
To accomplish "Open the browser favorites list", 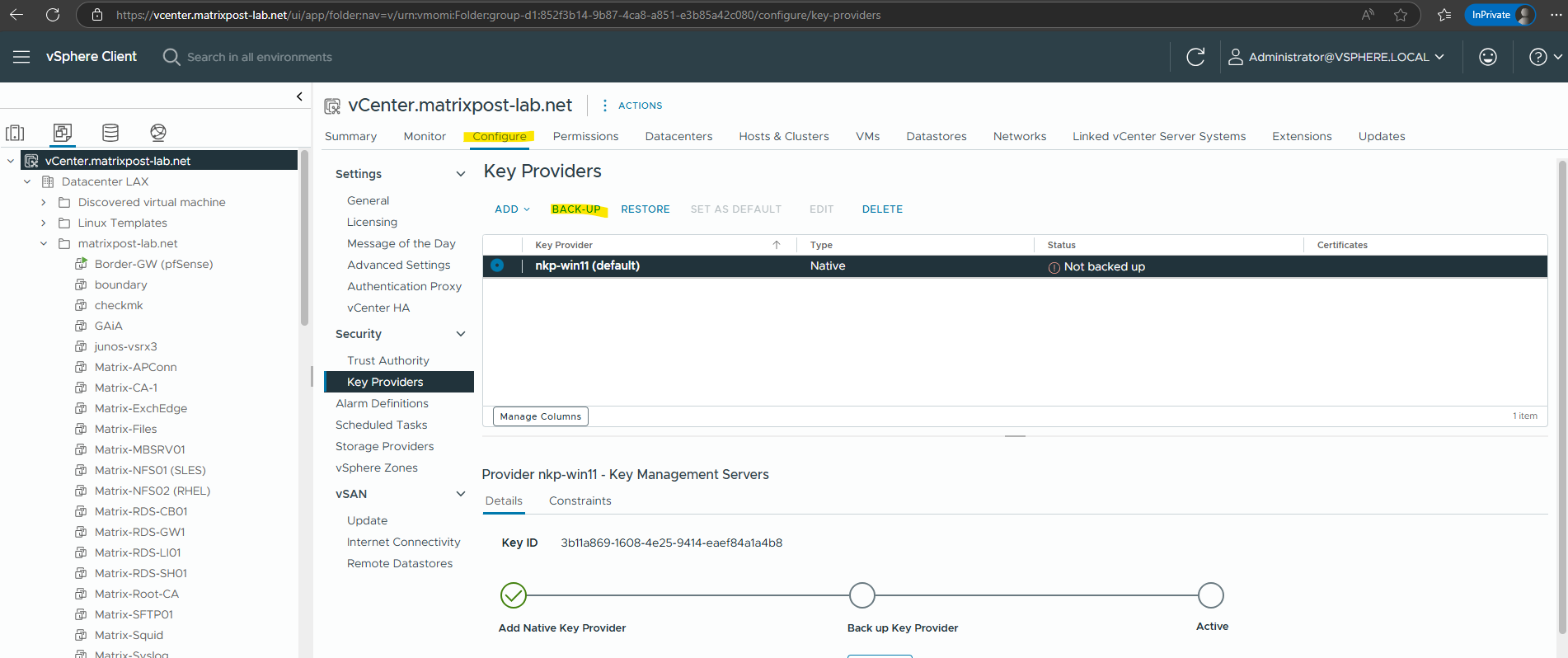I will click(x=1444, y=15).
